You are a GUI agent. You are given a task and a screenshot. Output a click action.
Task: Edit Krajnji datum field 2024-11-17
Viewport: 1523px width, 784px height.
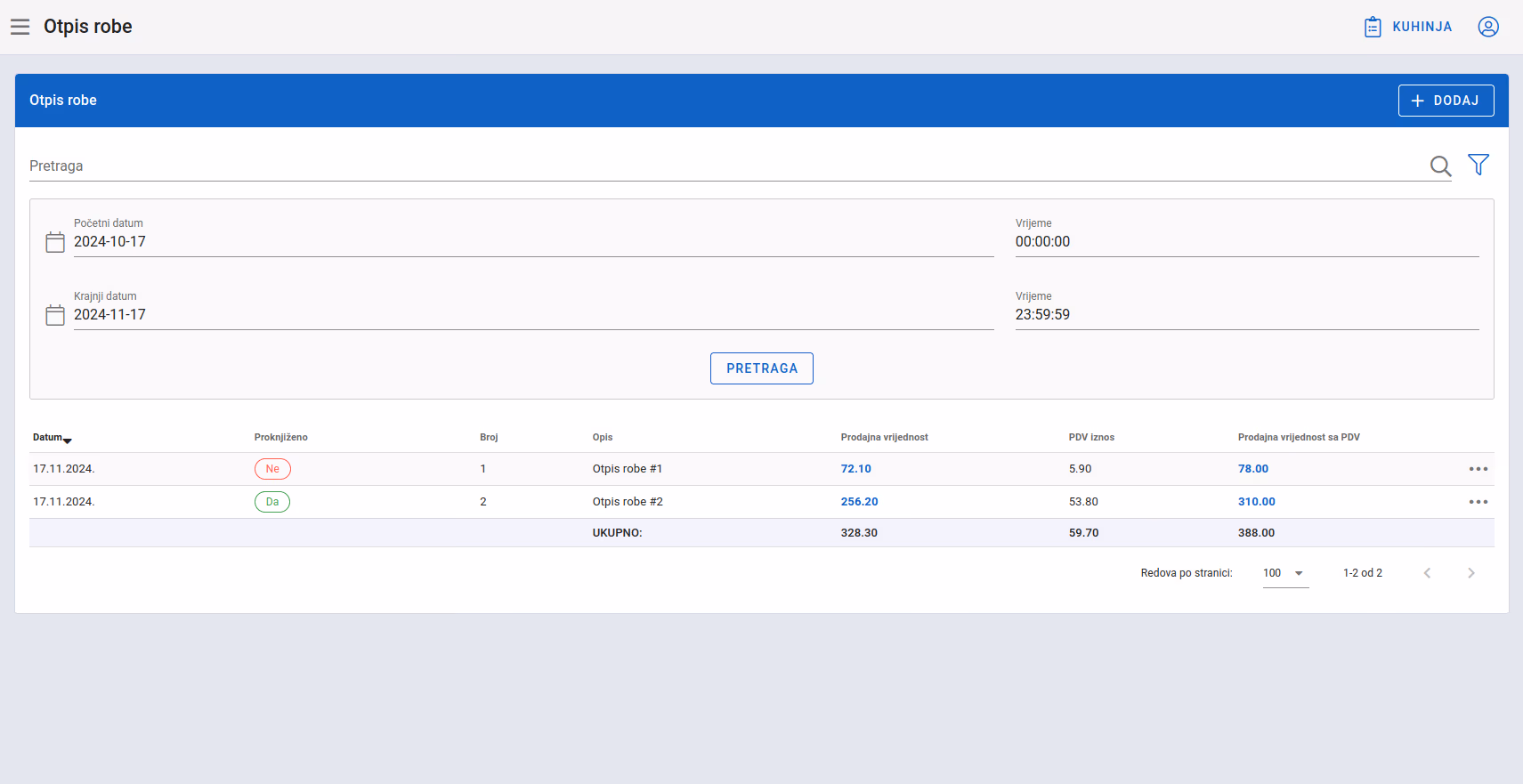(x=533, y=314)
